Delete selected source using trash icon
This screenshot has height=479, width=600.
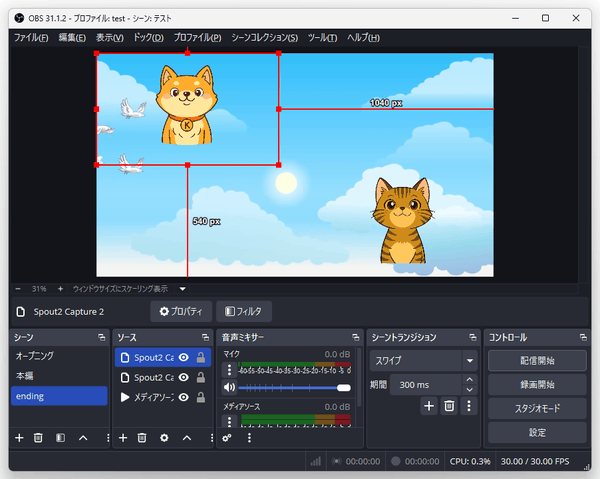tap(142, 438)
